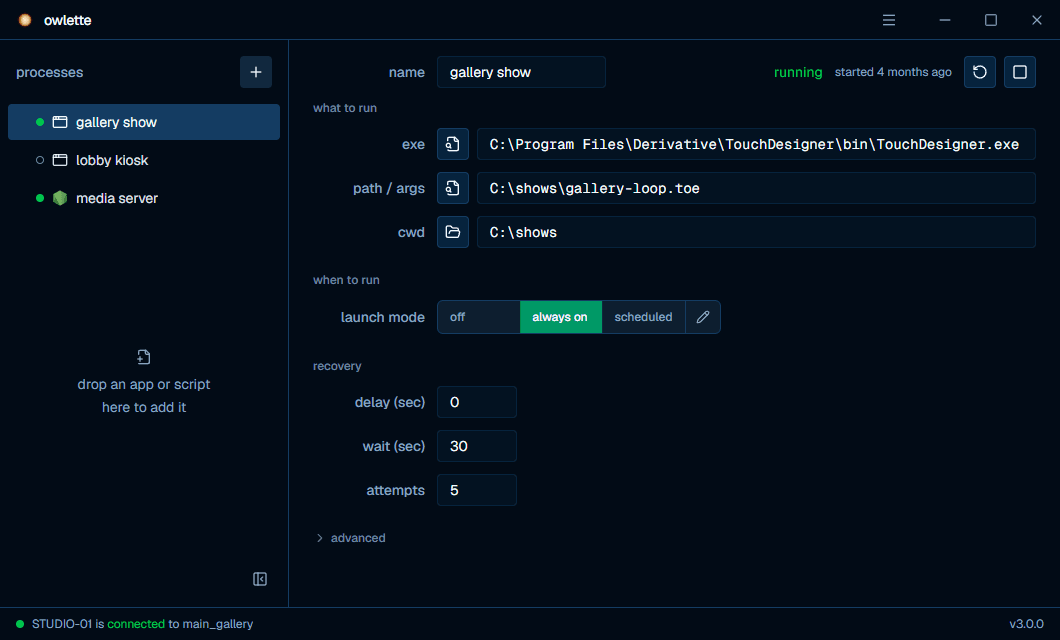This screenshot has height=640, width=1060.
Task: Click 'drop an app or script' text
Action: point(143,384)
